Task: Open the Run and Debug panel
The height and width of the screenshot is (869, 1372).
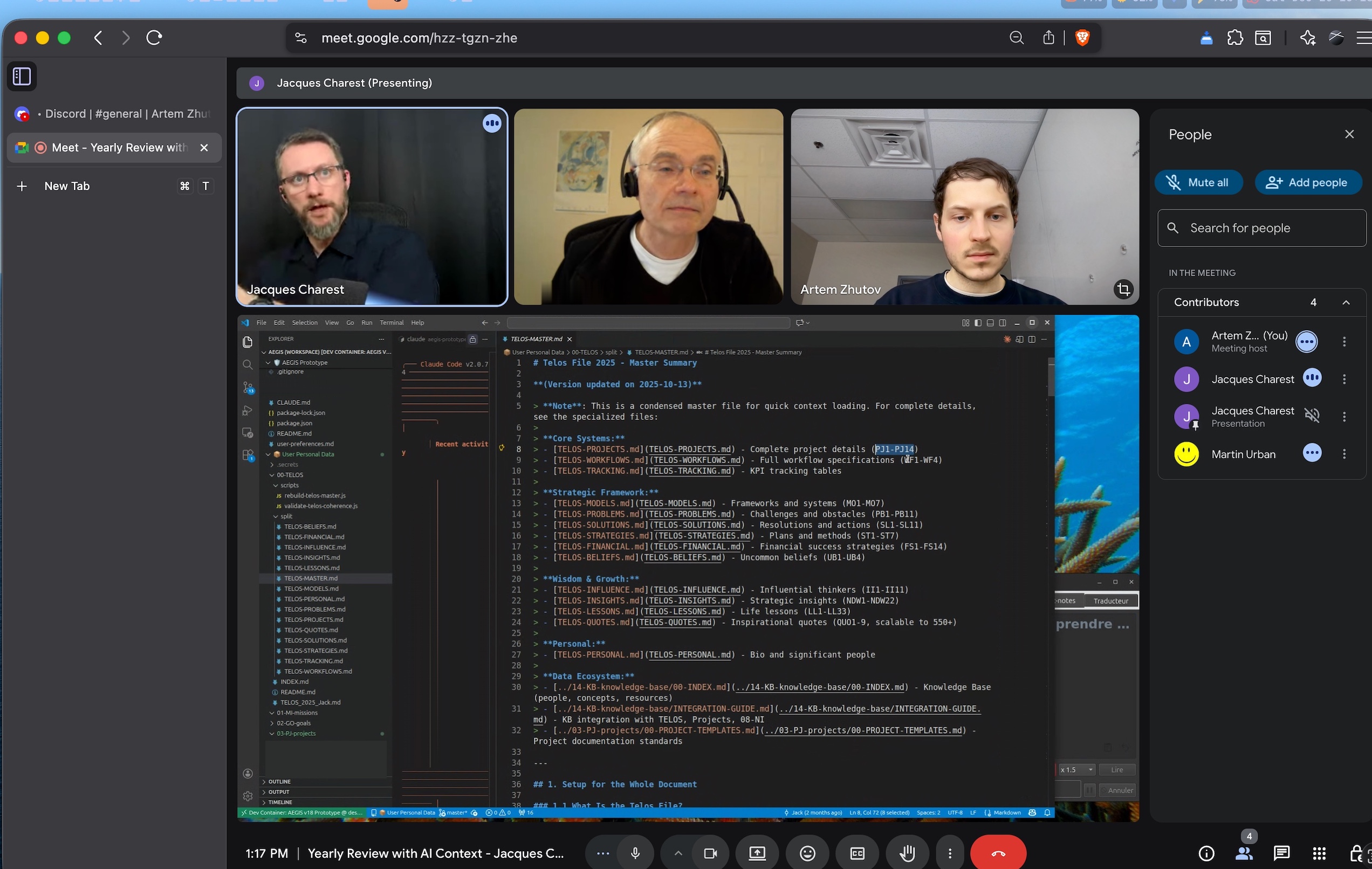Action: pyautogui.click(x=248, y=410)
